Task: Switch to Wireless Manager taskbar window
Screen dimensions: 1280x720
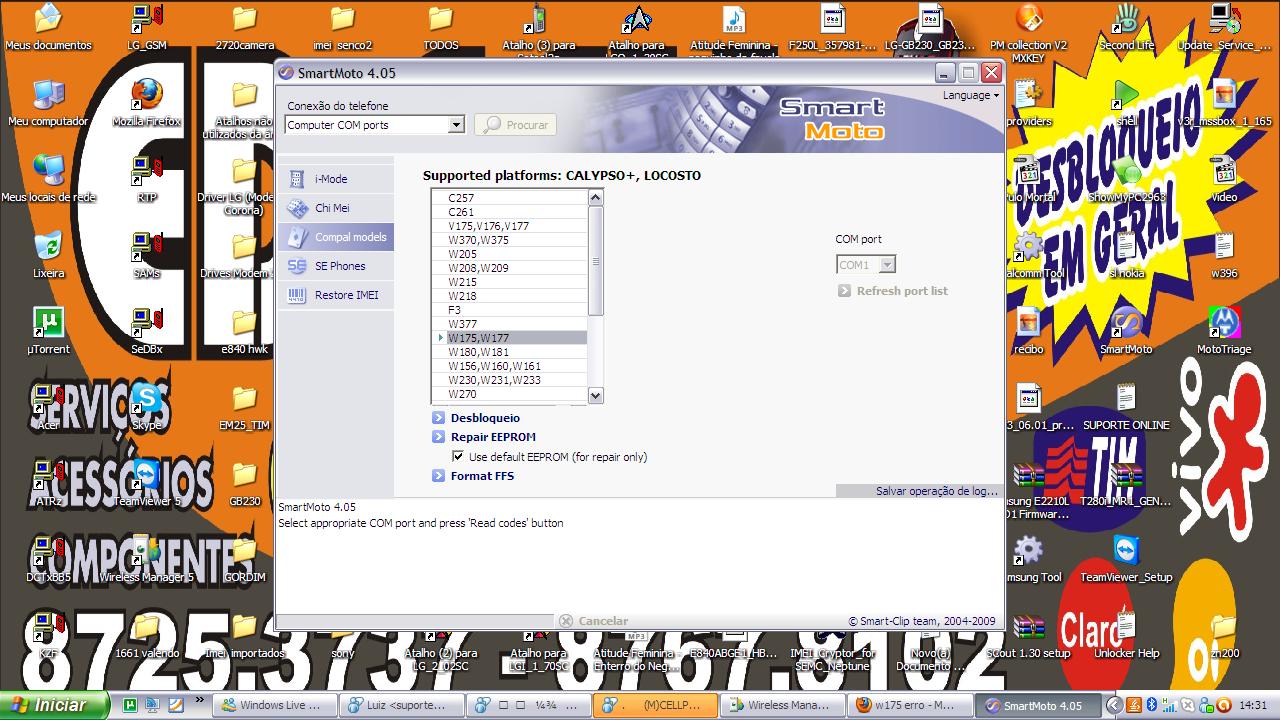Action: (782, 705)
